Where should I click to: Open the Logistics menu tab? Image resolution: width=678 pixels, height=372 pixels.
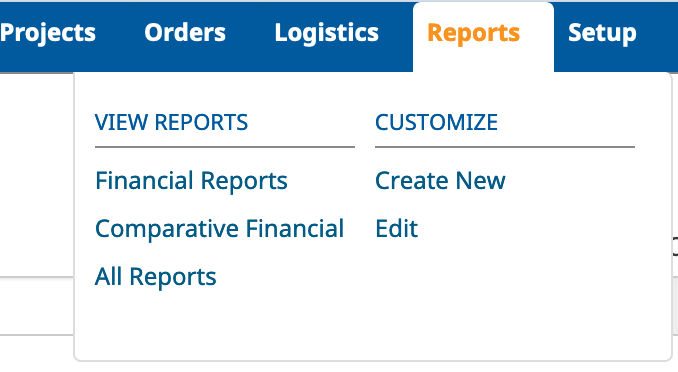tap(326, 33)
